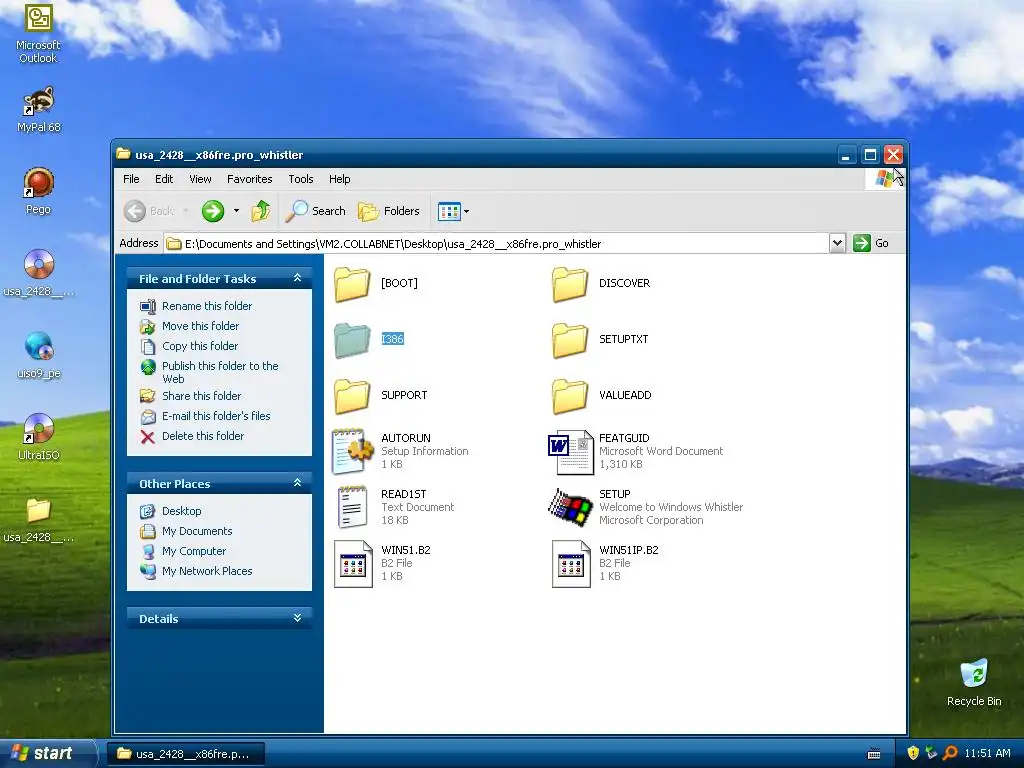
Task: Toggle the Folders pane
Action: click(x=389, y=211)
